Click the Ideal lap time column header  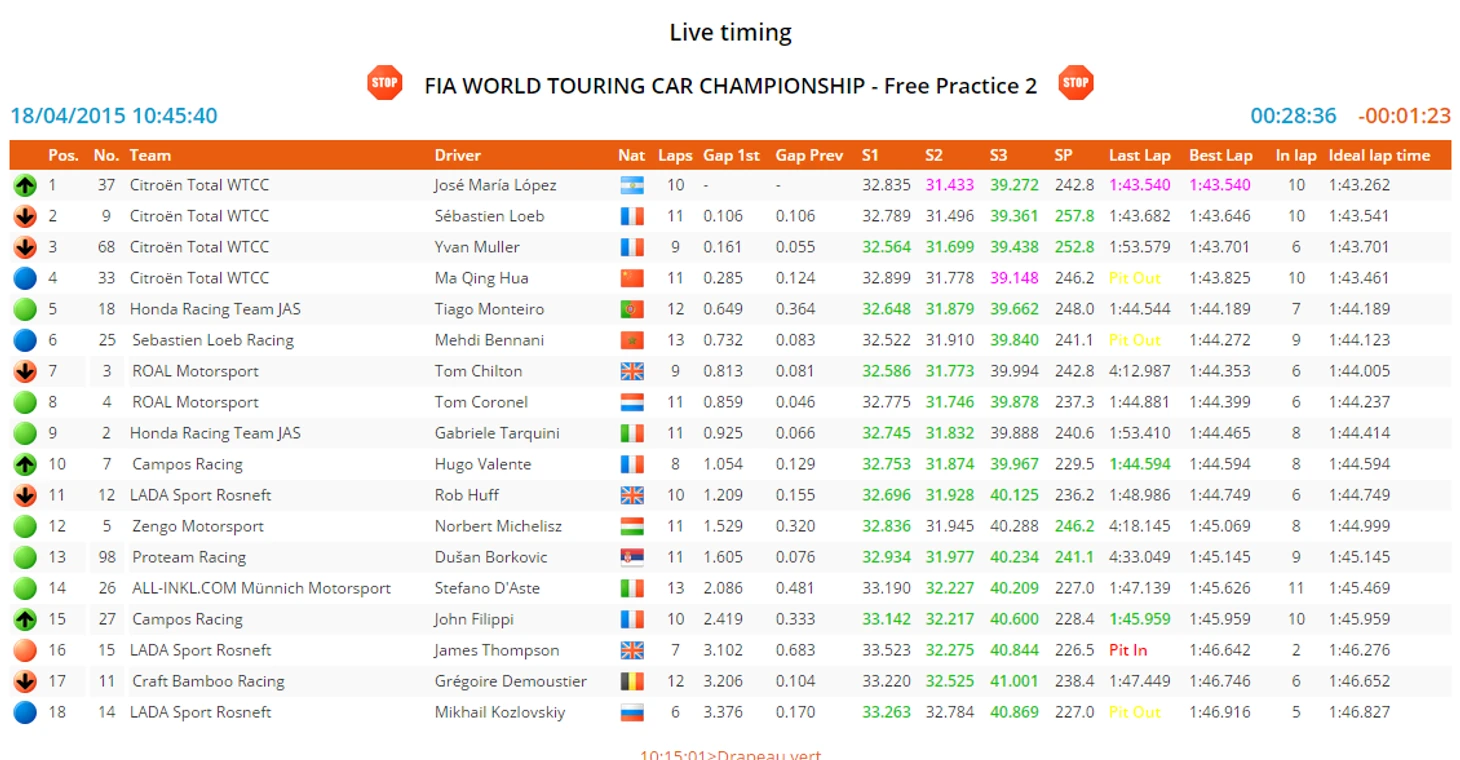click(1379, 155)
